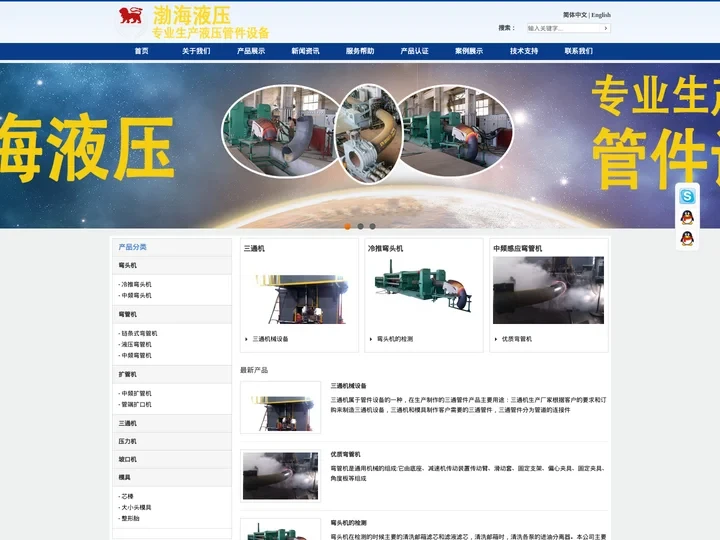
Task: Open 中频扩管机 sidebar link
Action: tap(136, 394)
